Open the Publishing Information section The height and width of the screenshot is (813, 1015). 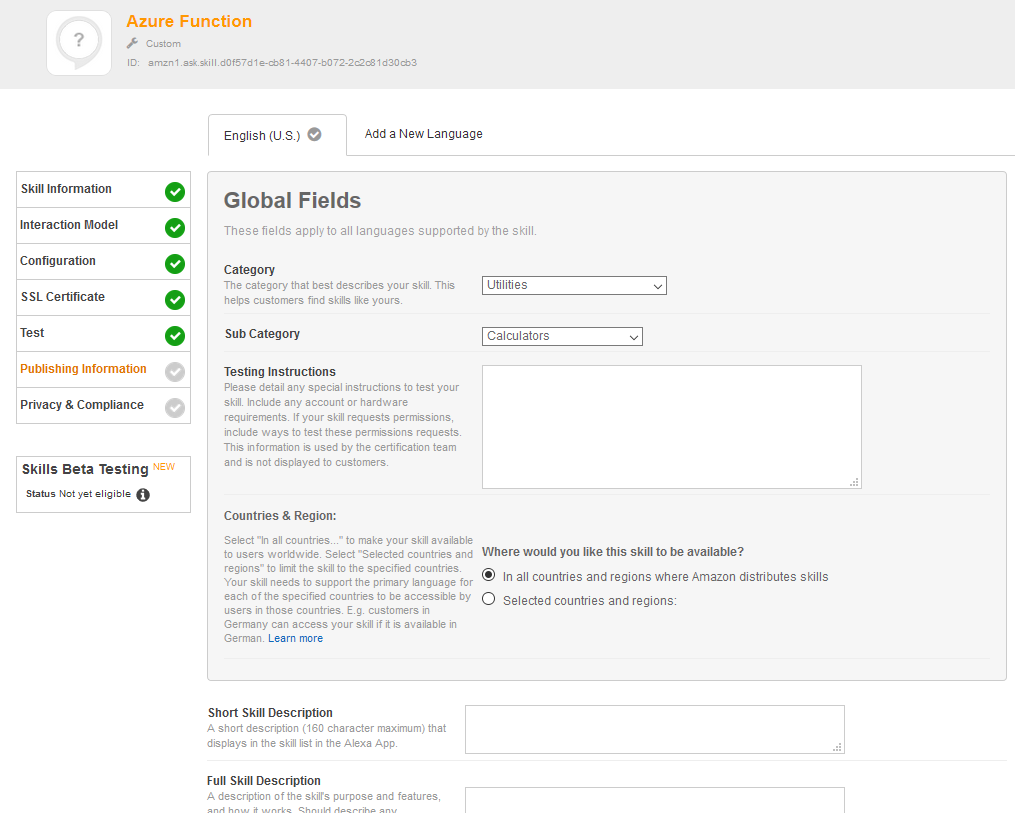click(104, 370)
